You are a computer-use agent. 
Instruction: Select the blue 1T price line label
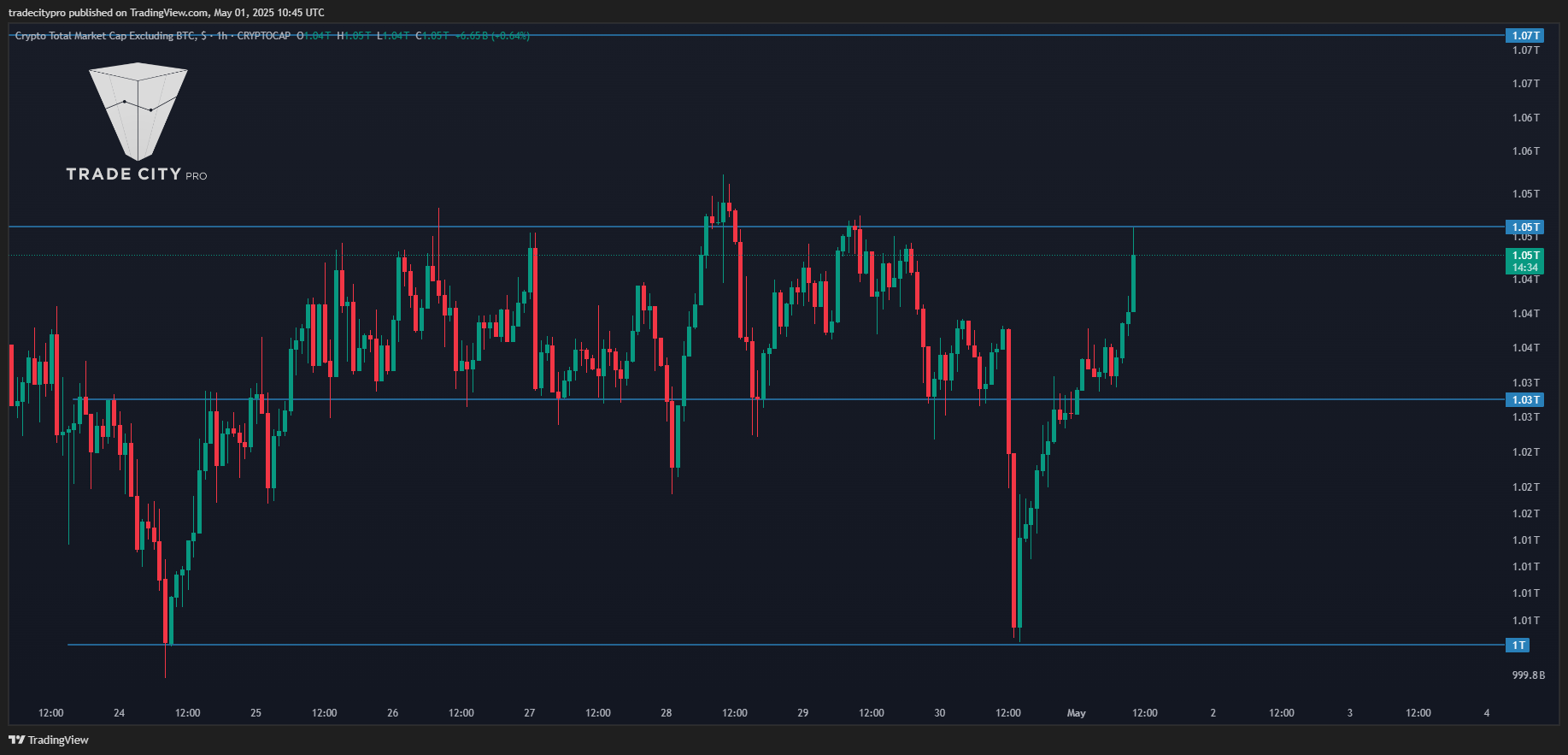click(1518, 646)
